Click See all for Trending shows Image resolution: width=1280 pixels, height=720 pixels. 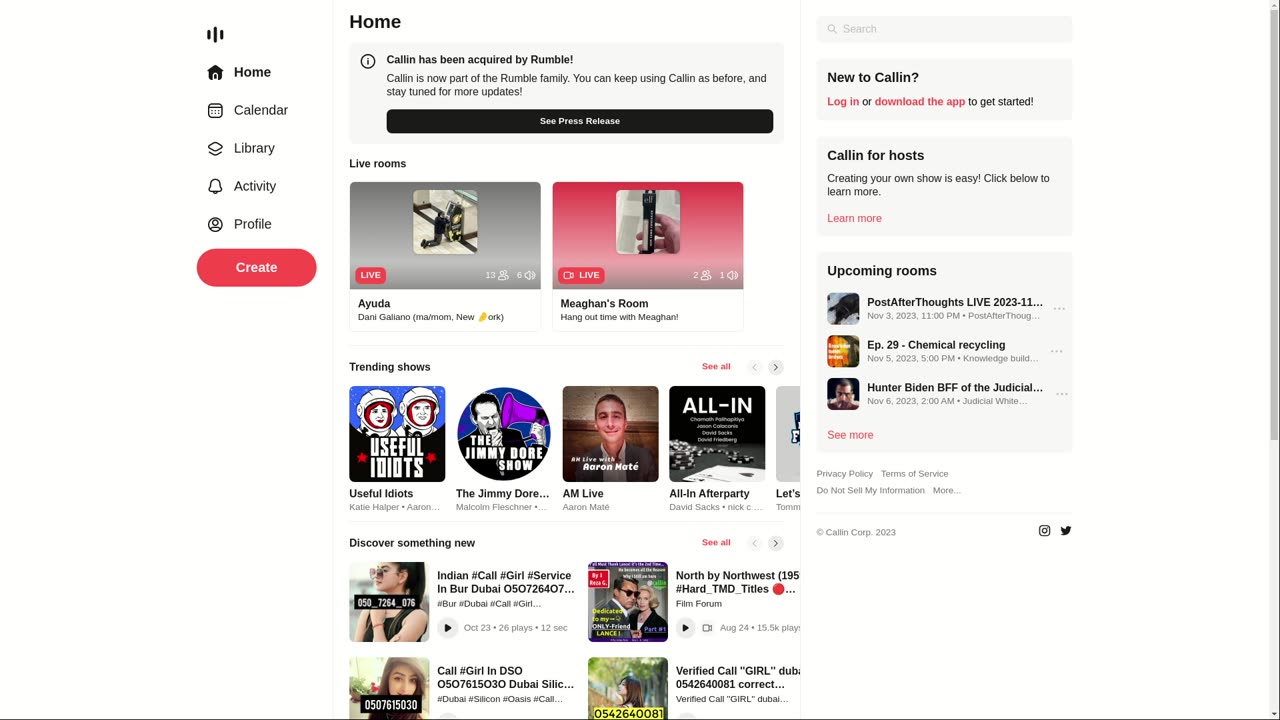point(716,367)
